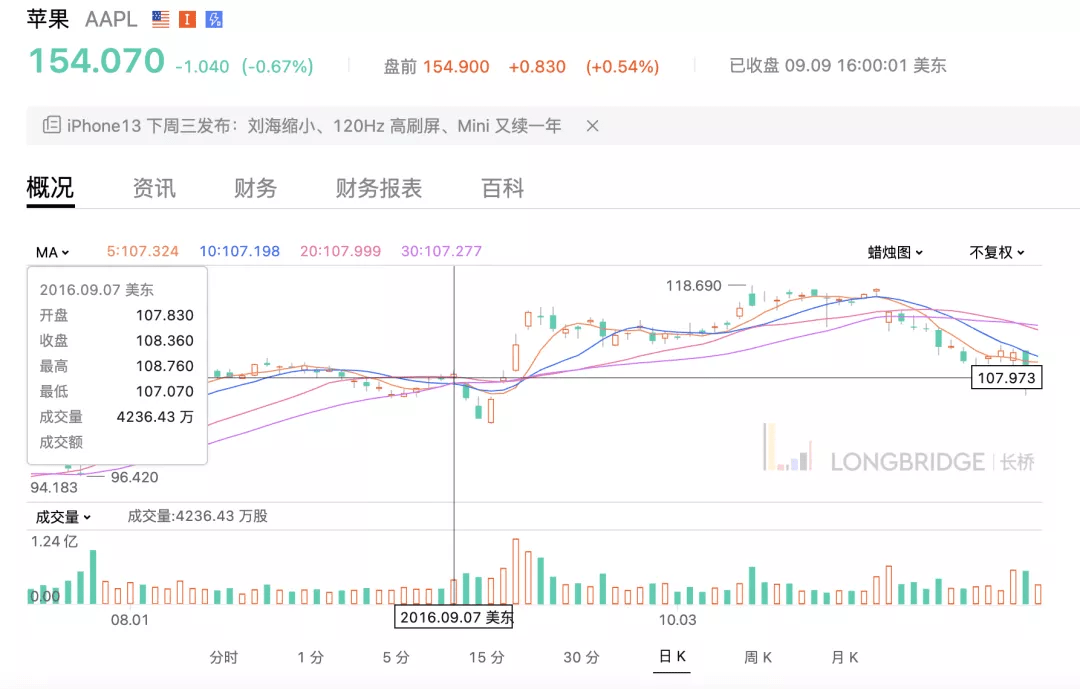This screenshot has width=1080, height=689.
Task: Open the 财务报表 tab
Action: 379,188
